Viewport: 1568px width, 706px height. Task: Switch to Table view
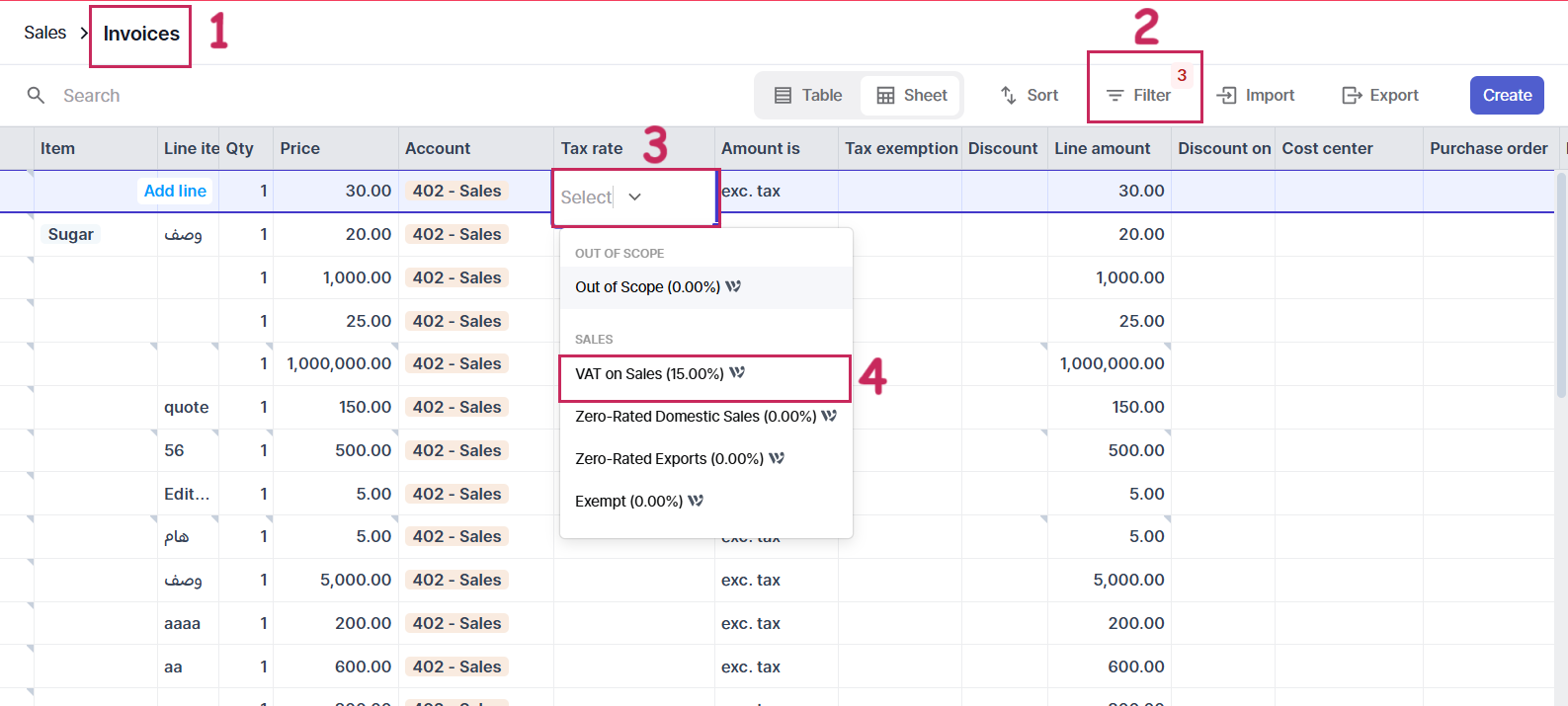point(808,95)
